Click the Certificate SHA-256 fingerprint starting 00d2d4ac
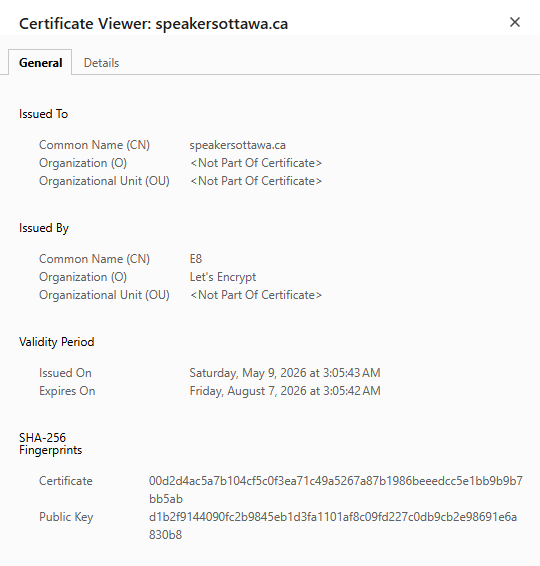540x566 pixels. click(336, 490)
